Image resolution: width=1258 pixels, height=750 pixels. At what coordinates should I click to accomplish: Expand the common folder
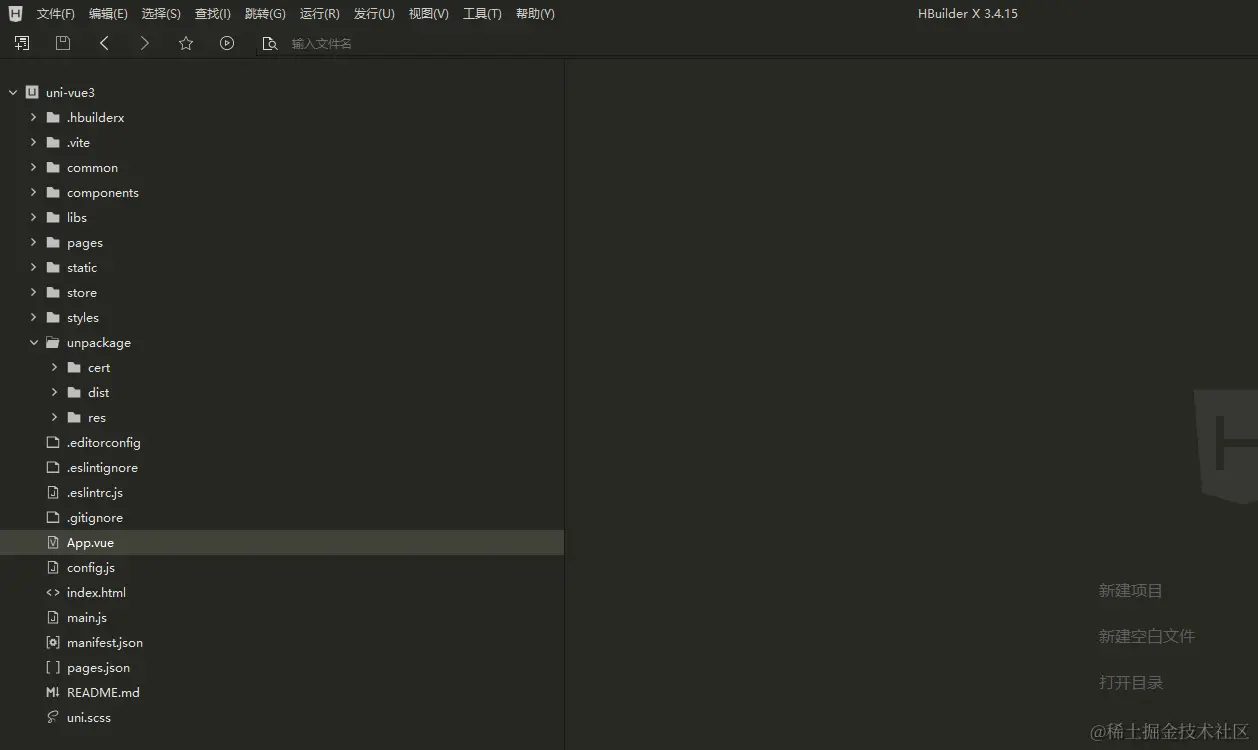click(x=33, y=167)
